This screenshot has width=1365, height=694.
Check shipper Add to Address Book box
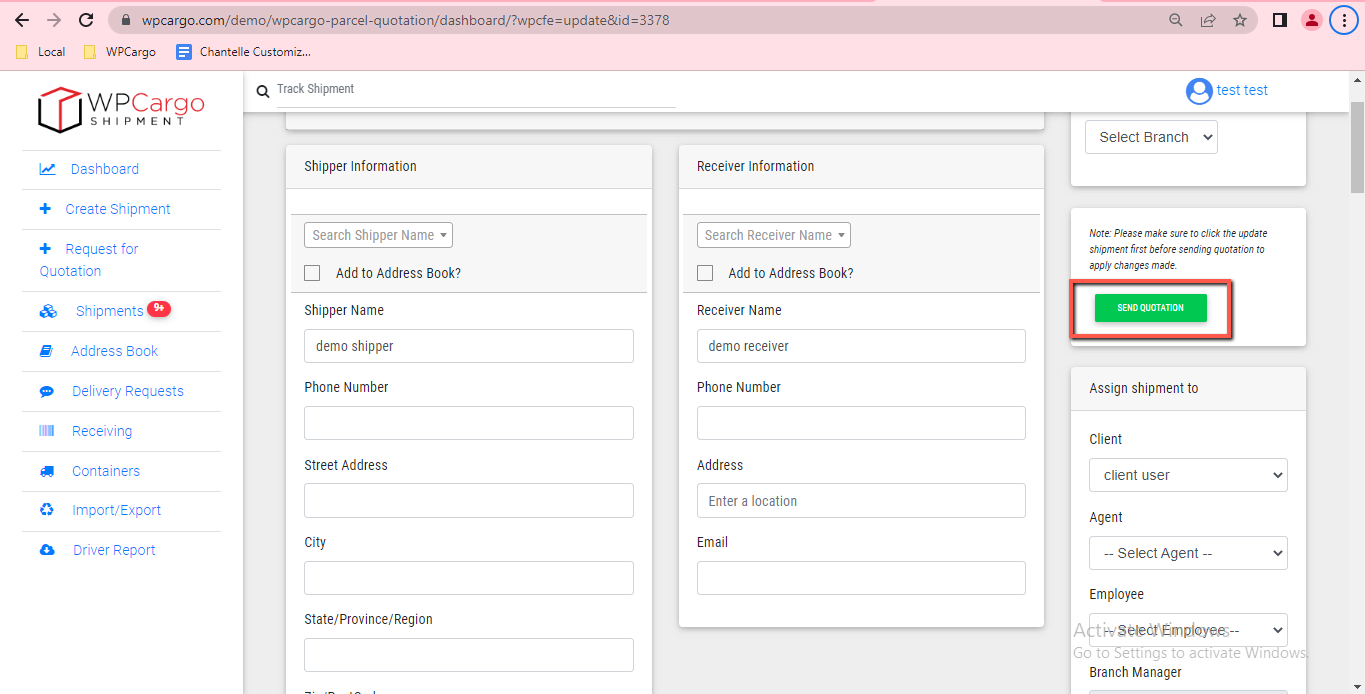tap(312, 273)
